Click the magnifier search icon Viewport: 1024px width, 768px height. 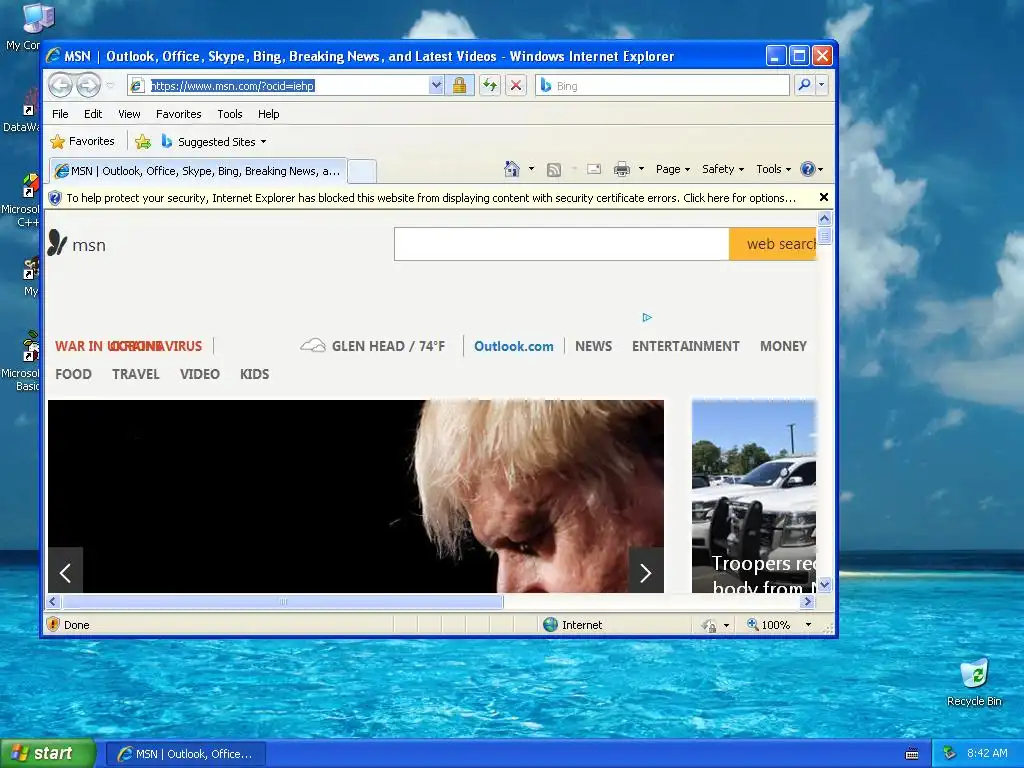[x=805, y=85]
